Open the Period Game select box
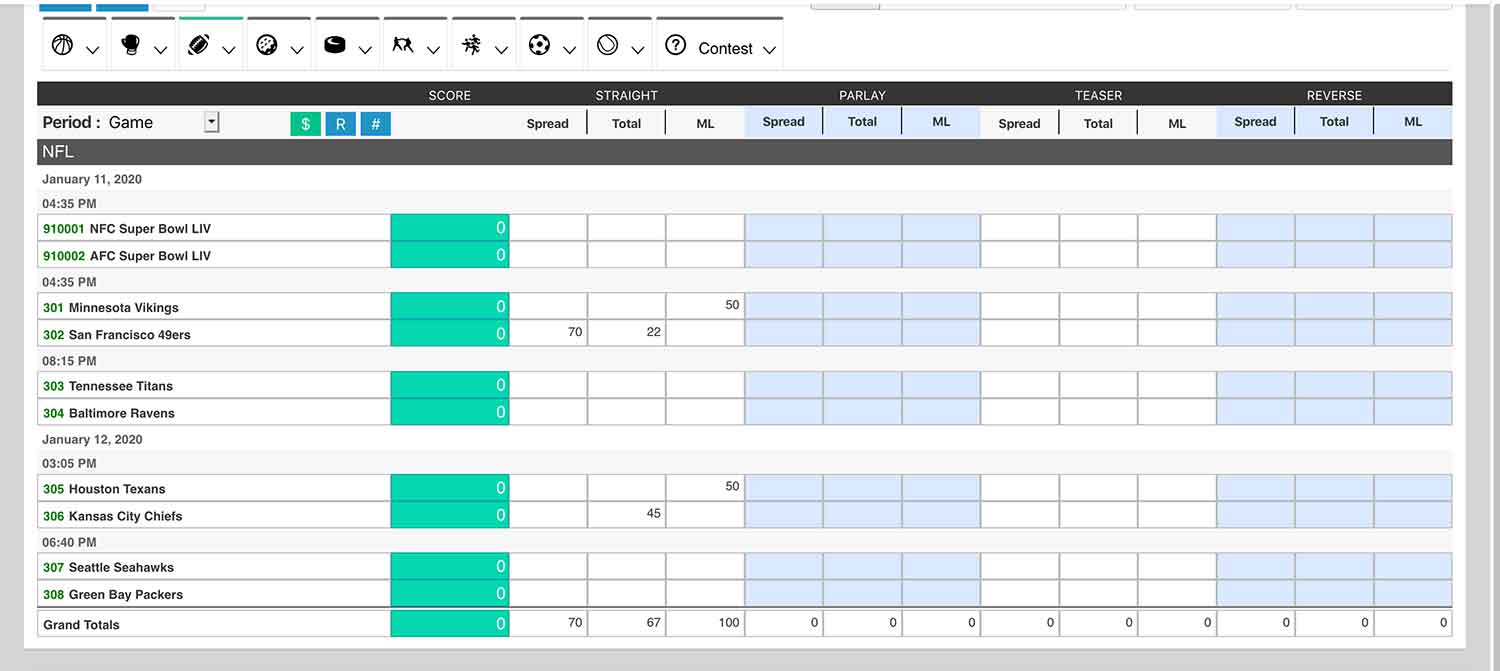Viewport: 1500px width, 671px height. [x=162, y=122]
